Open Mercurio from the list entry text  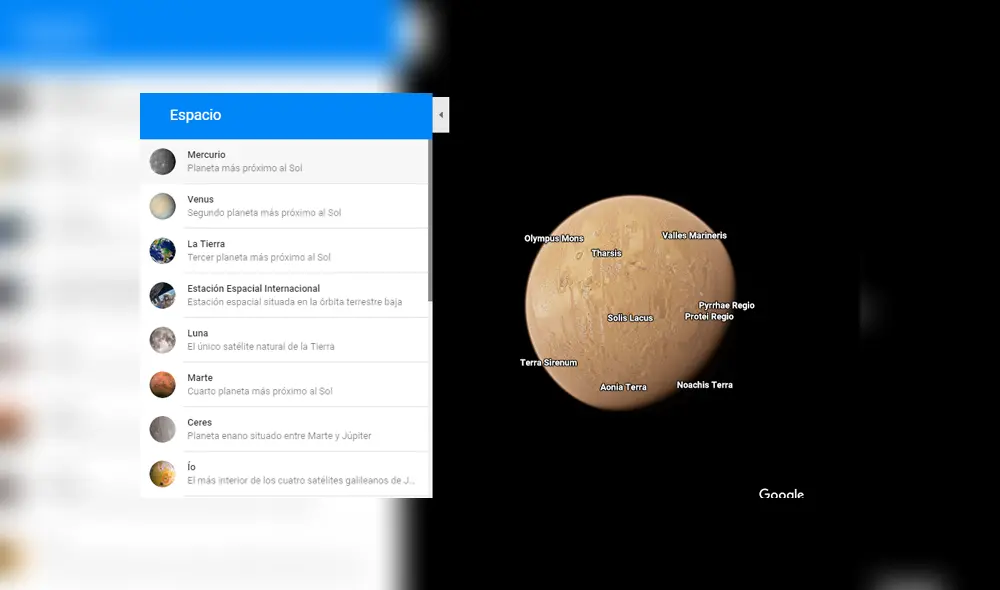(206, 154)
